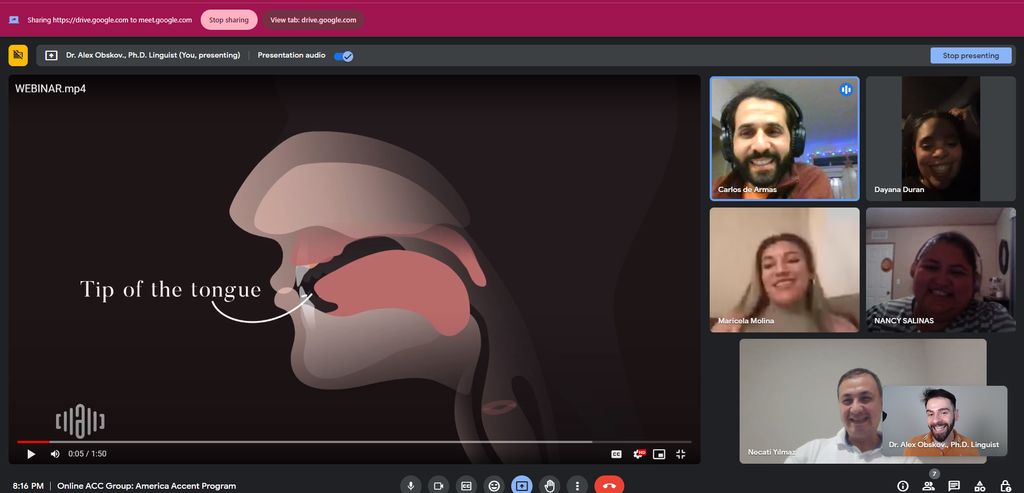
Task: Toggle video player closed captions
Action: pyautogui.click(x=617, y=454)
